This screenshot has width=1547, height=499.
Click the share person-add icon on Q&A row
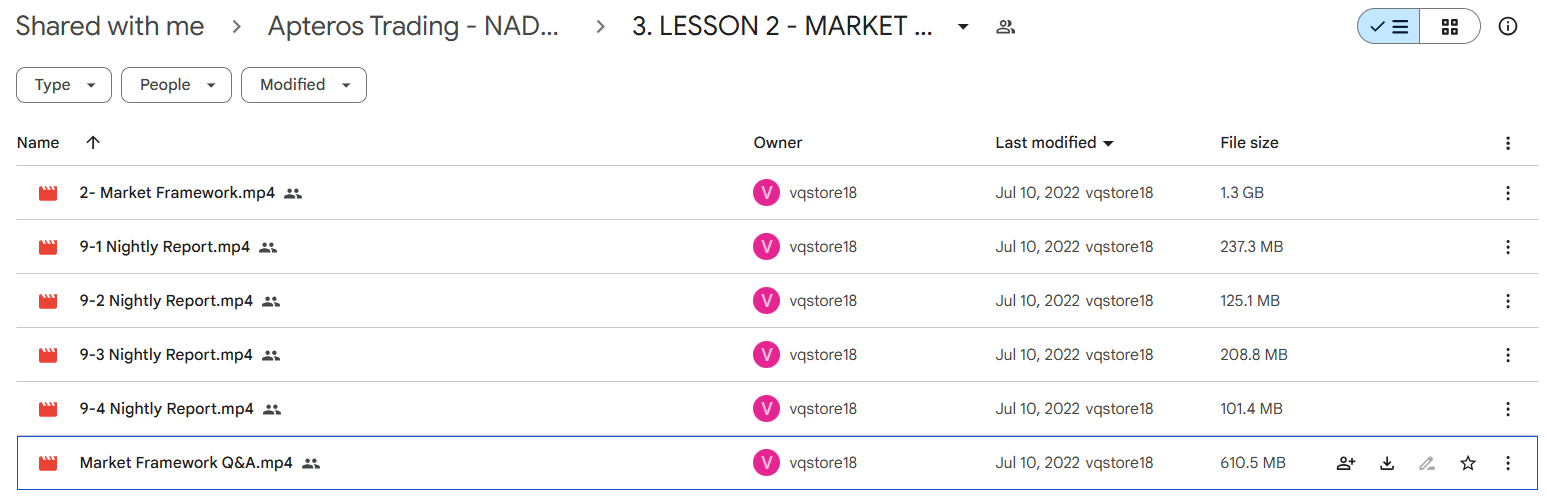pyautogui.click(x=1346, y=463)
